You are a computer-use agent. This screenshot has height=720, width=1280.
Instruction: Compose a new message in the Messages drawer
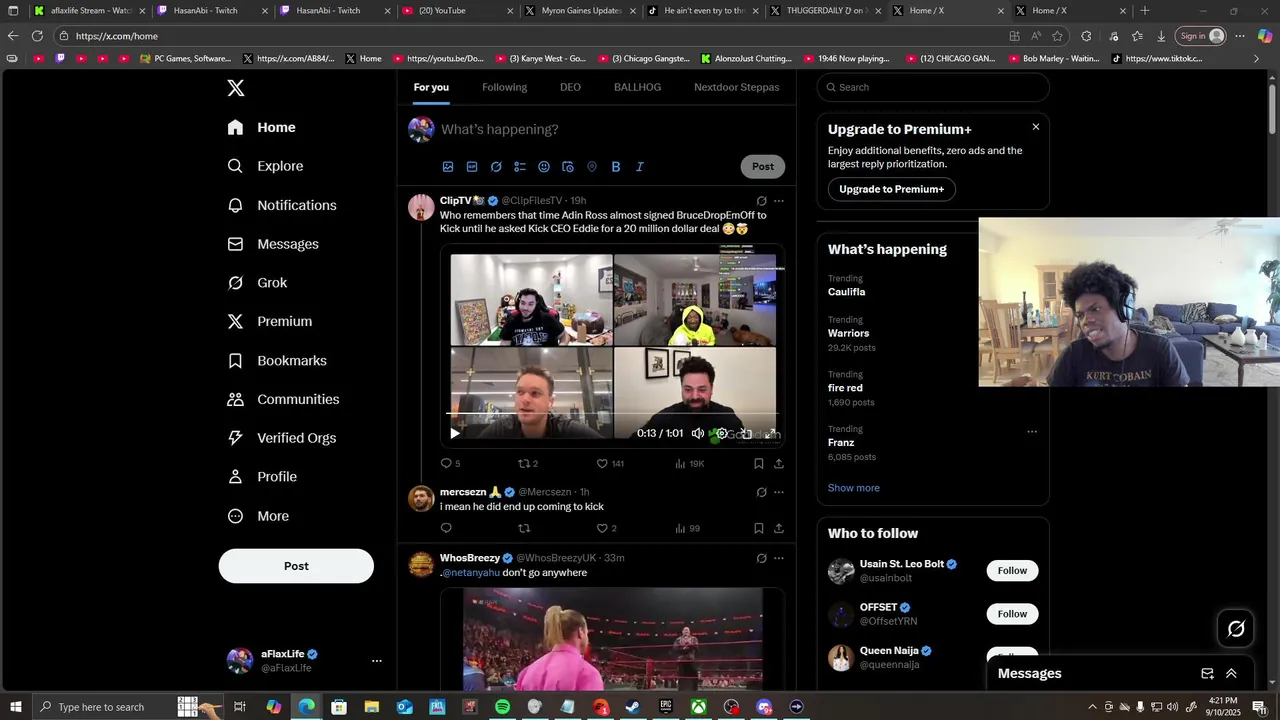1207,674
